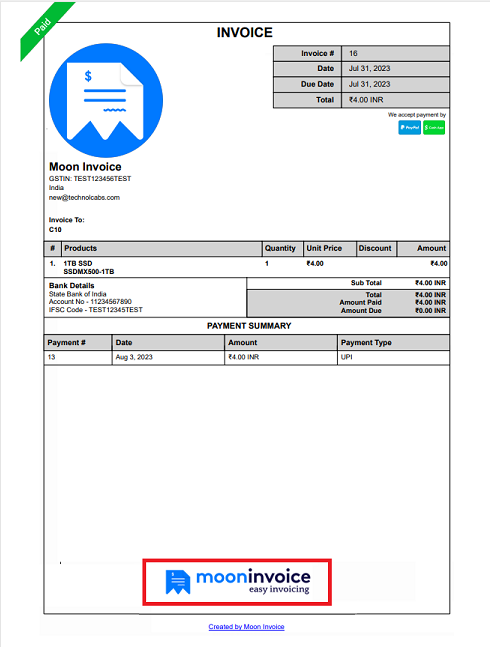
Task: Select the payment amount ₹4.00 INR
Action: 244,357
